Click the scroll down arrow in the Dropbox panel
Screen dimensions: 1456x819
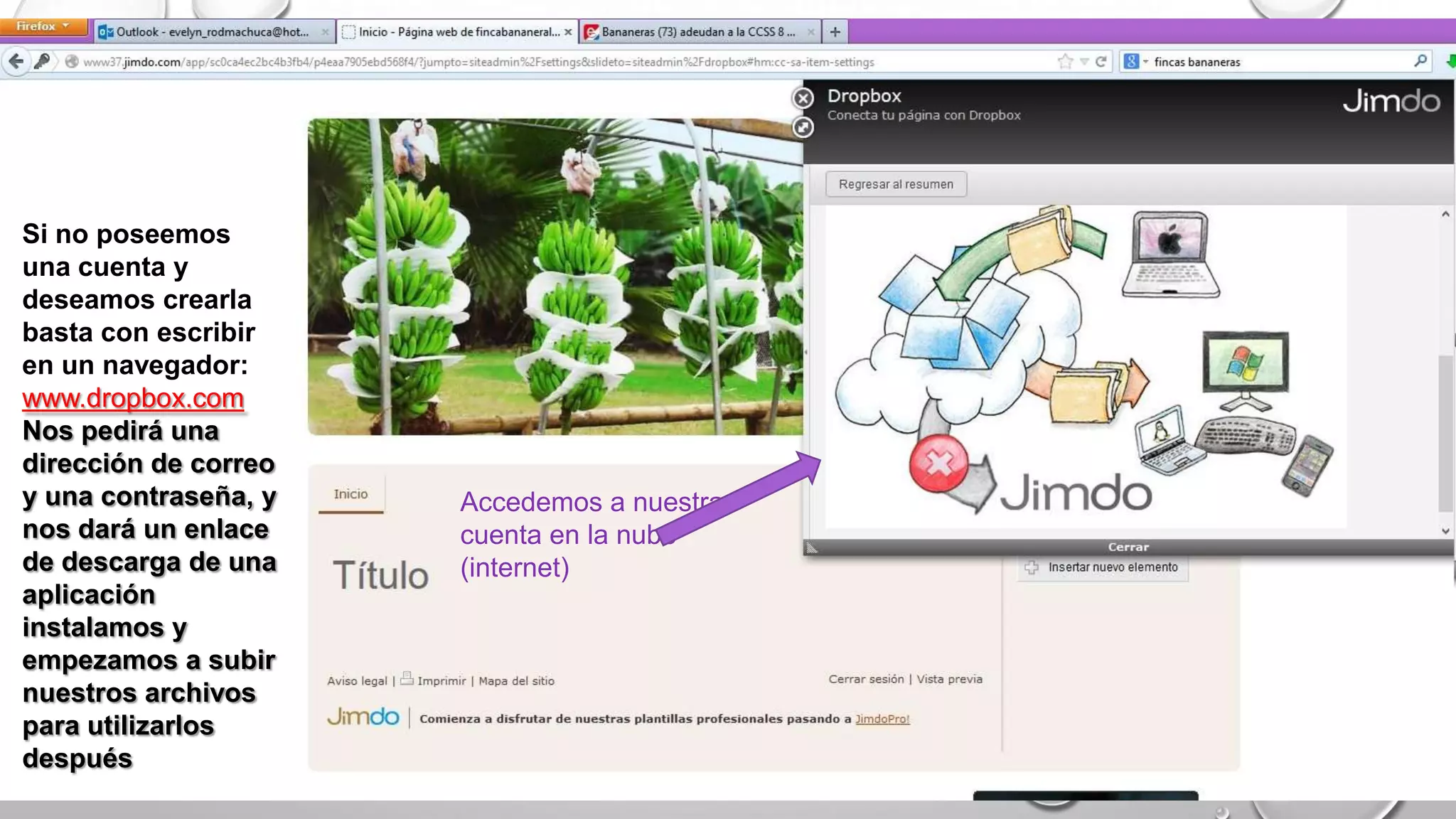click(1445, 530)
